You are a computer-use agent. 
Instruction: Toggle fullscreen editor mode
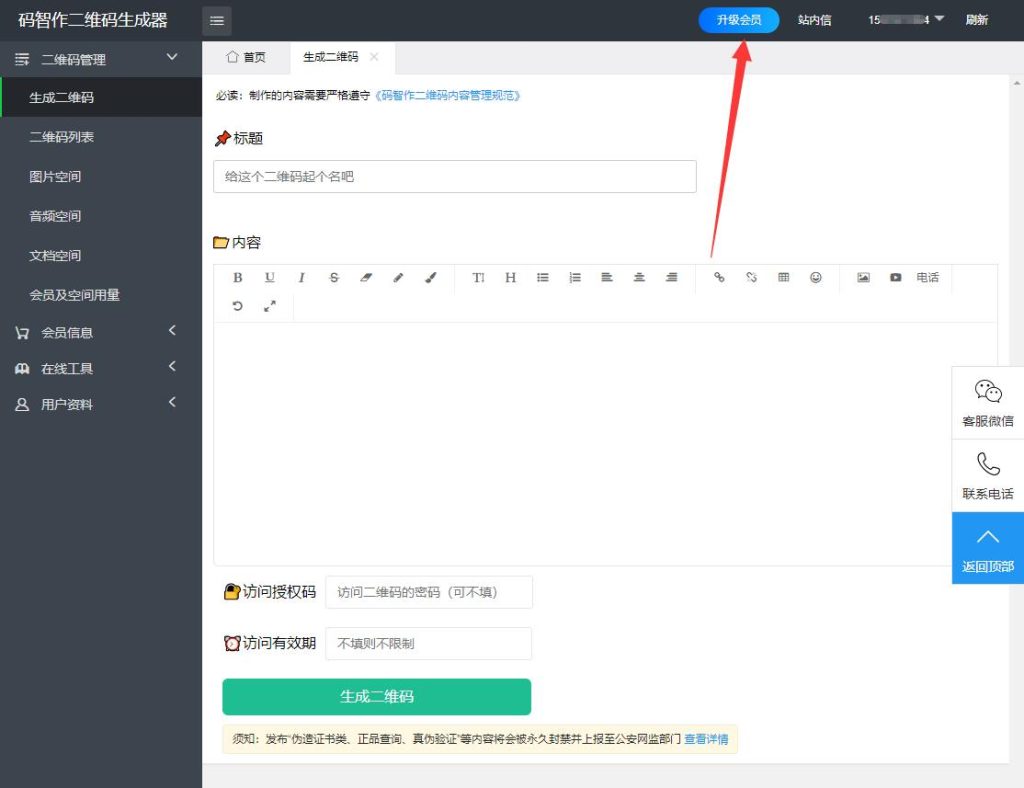pyautogui.click(x=270, y=306)
